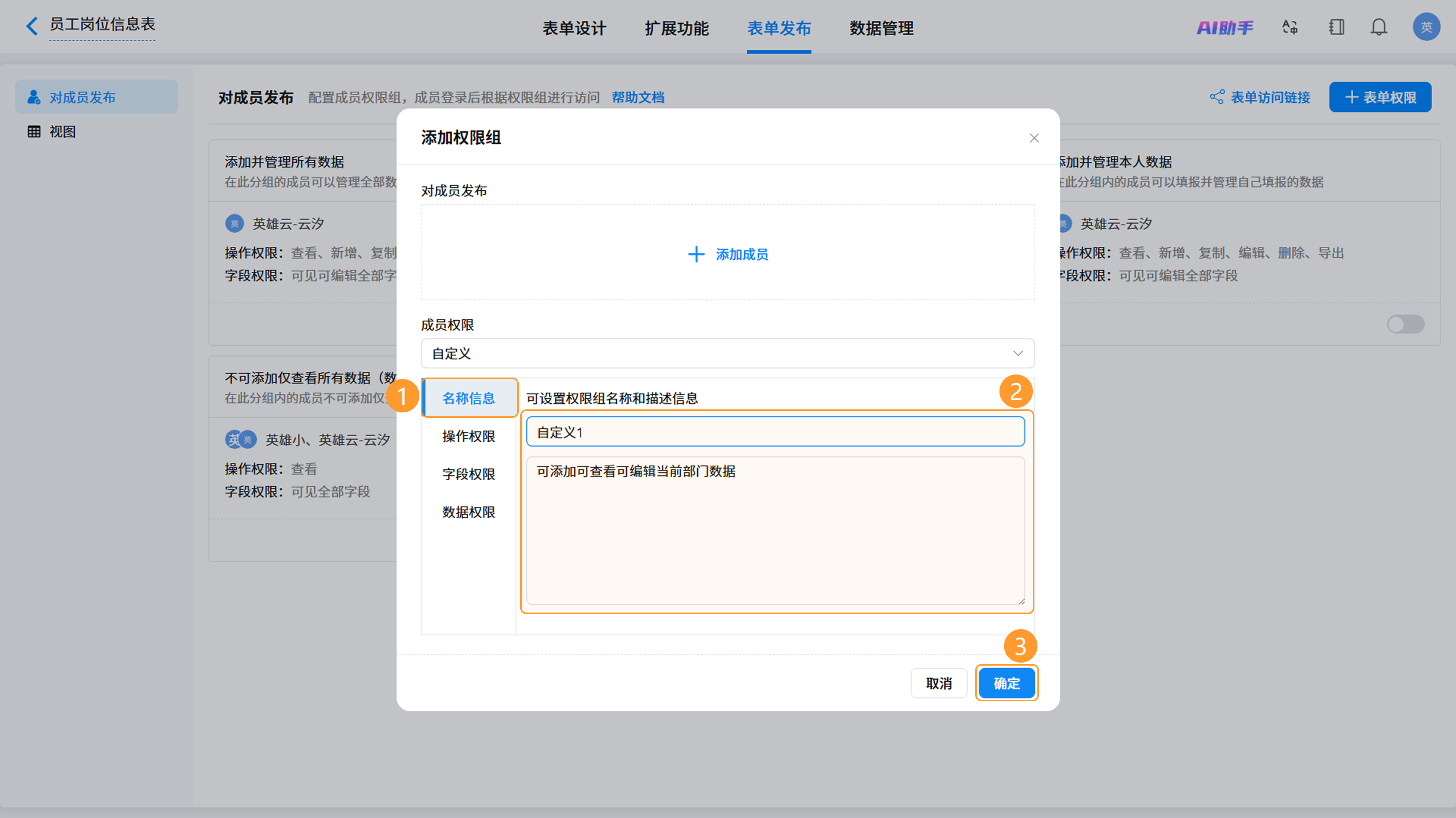
Task: Click avatar of 英雄云-云汐 in first card
Action: [x=235, y=224]
